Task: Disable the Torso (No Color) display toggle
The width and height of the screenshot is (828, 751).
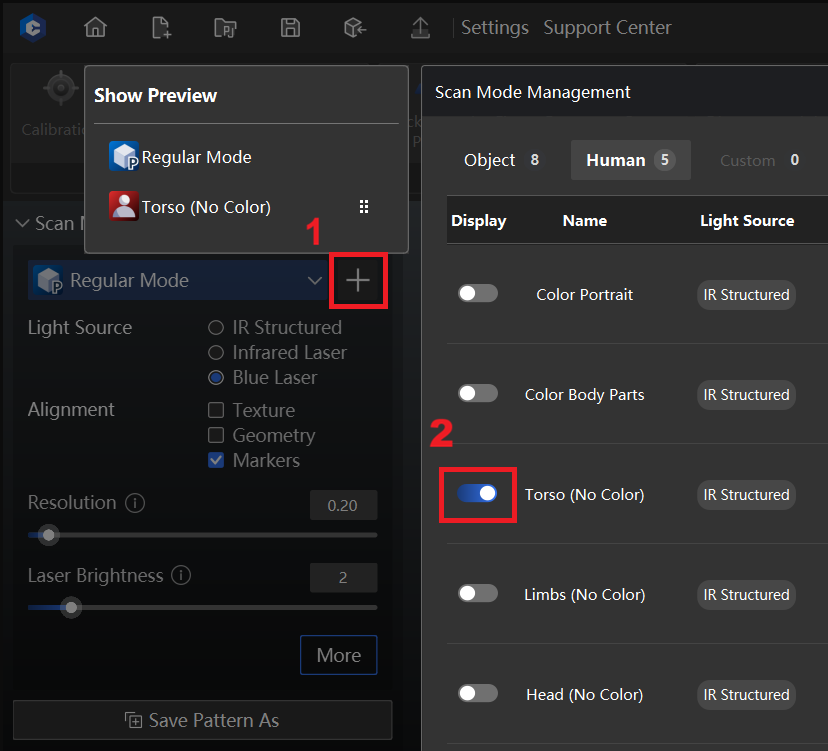Action: (x=477, y=493)
